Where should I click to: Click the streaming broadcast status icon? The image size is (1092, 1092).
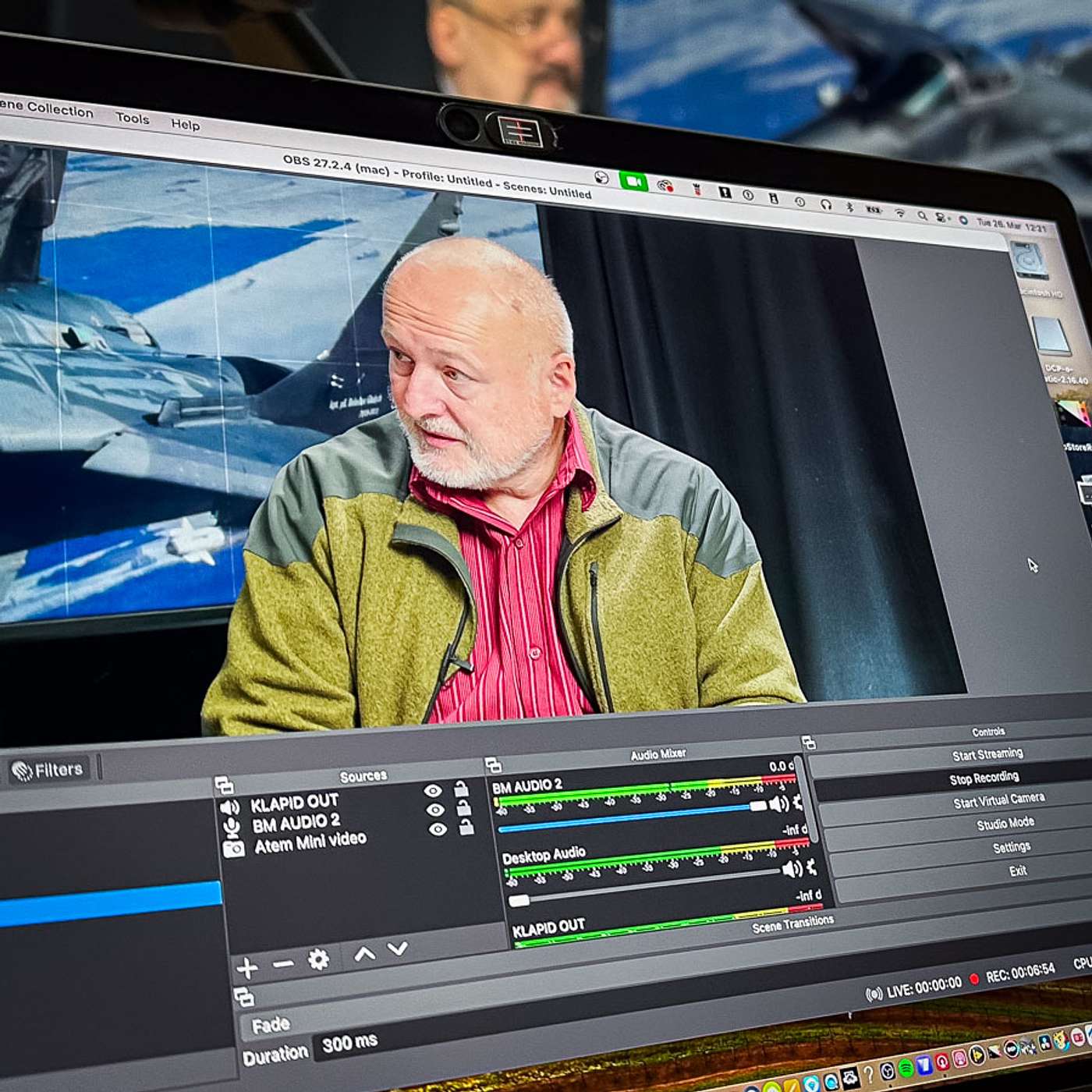(874, 994)
